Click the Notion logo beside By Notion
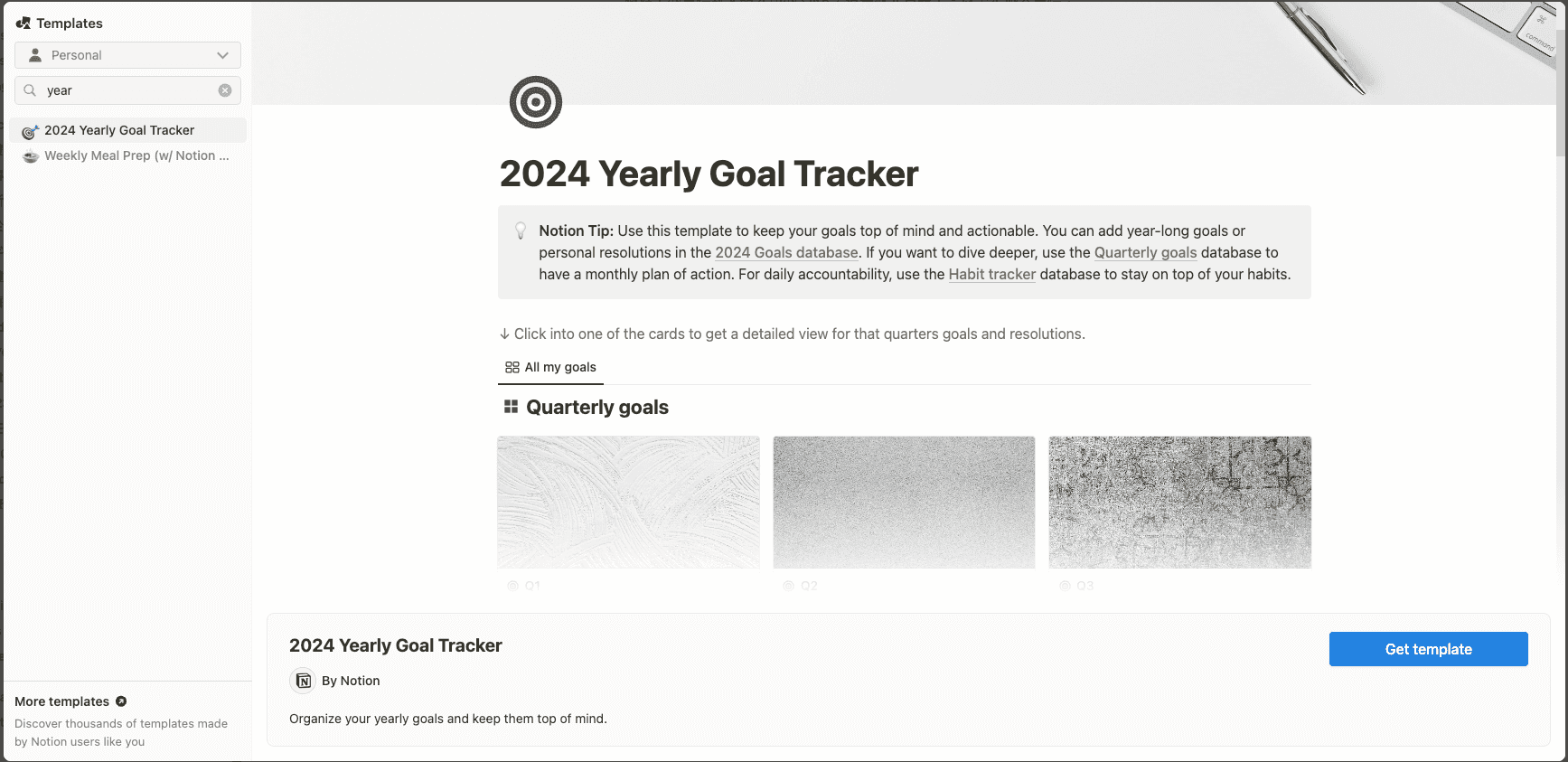Screen dimensions: 1568x762 click(x=304, y=681)
